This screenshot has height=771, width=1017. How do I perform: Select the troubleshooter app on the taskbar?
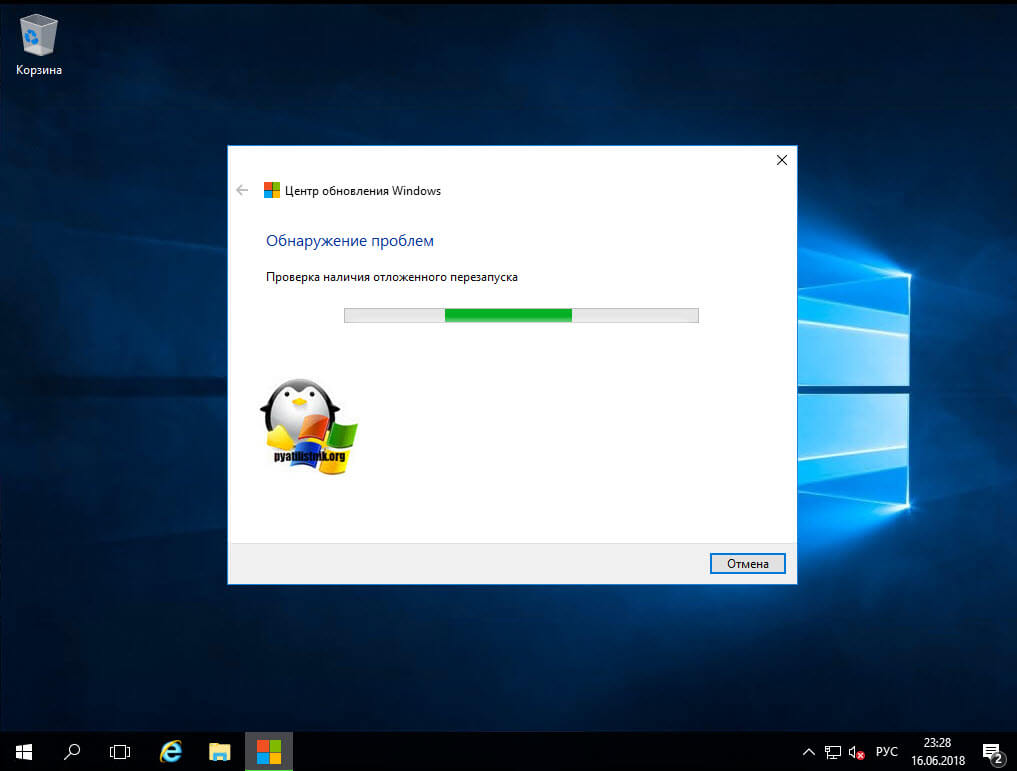click(269, 752)
